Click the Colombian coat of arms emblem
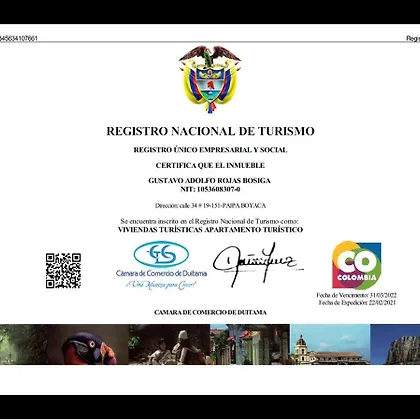The height and width of the screenshot is (420, 420). click(210, 79)
